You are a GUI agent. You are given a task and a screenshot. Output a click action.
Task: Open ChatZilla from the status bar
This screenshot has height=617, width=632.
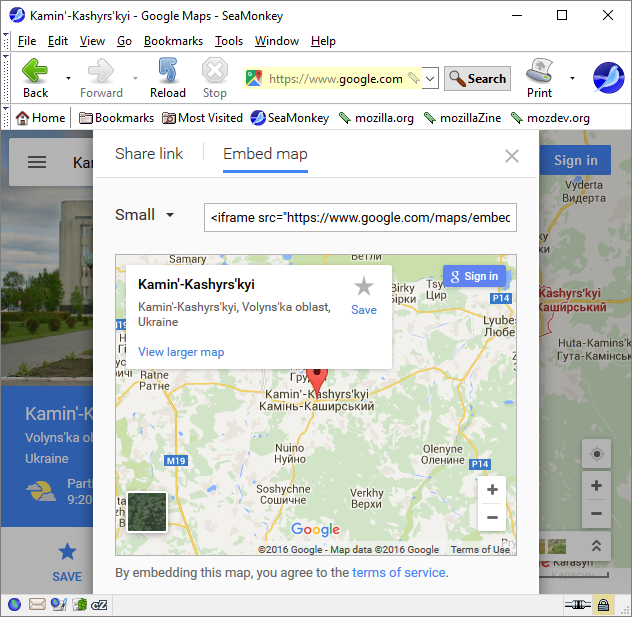click(x=99, y=605)
